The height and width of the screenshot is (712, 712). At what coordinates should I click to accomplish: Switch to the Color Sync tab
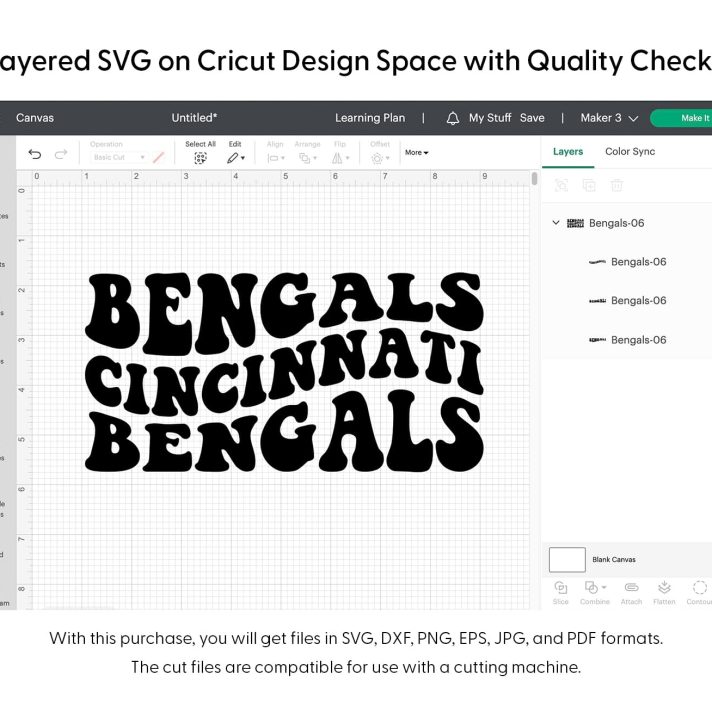tap(630, 152)
